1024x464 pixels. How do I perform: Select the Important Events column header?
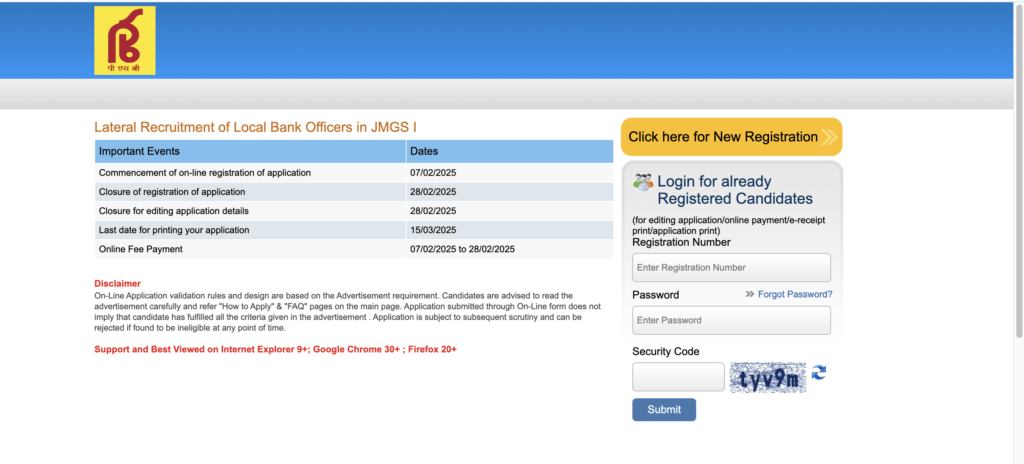[250, 152]
